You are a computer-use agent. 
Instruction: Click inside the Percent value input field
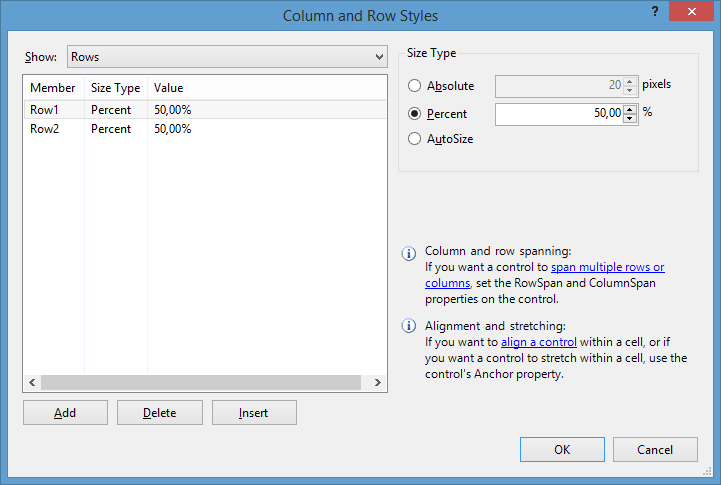[x=559, y=114]
